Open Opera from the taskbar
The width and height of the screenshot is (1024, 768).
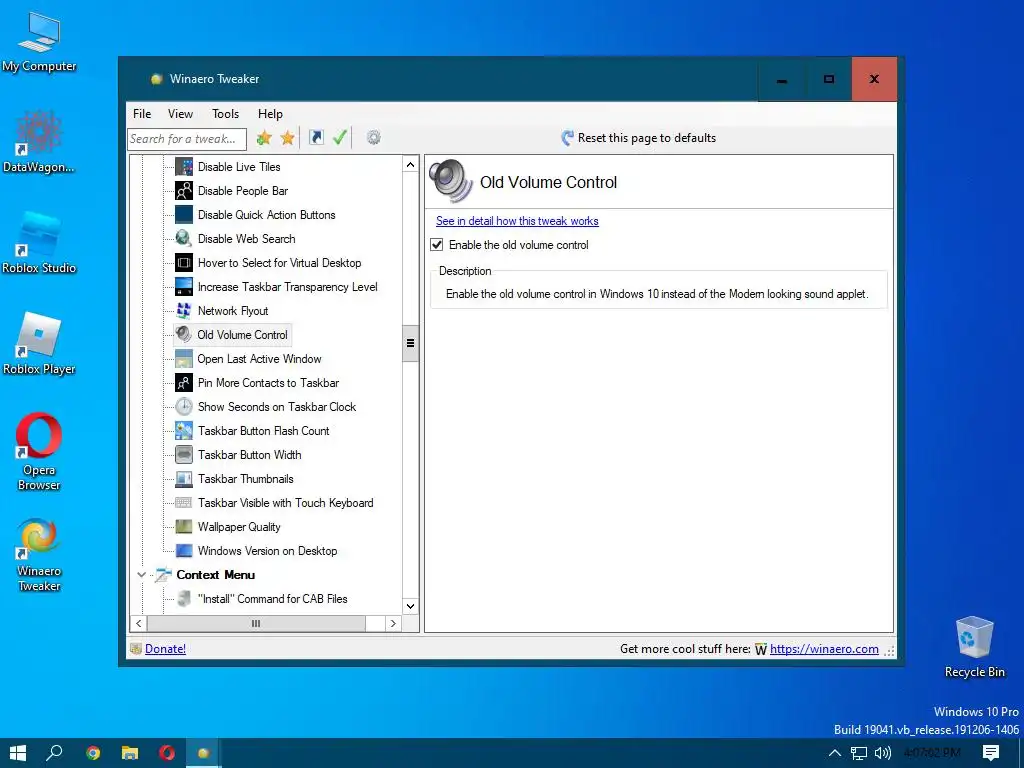tap(167, 753)
